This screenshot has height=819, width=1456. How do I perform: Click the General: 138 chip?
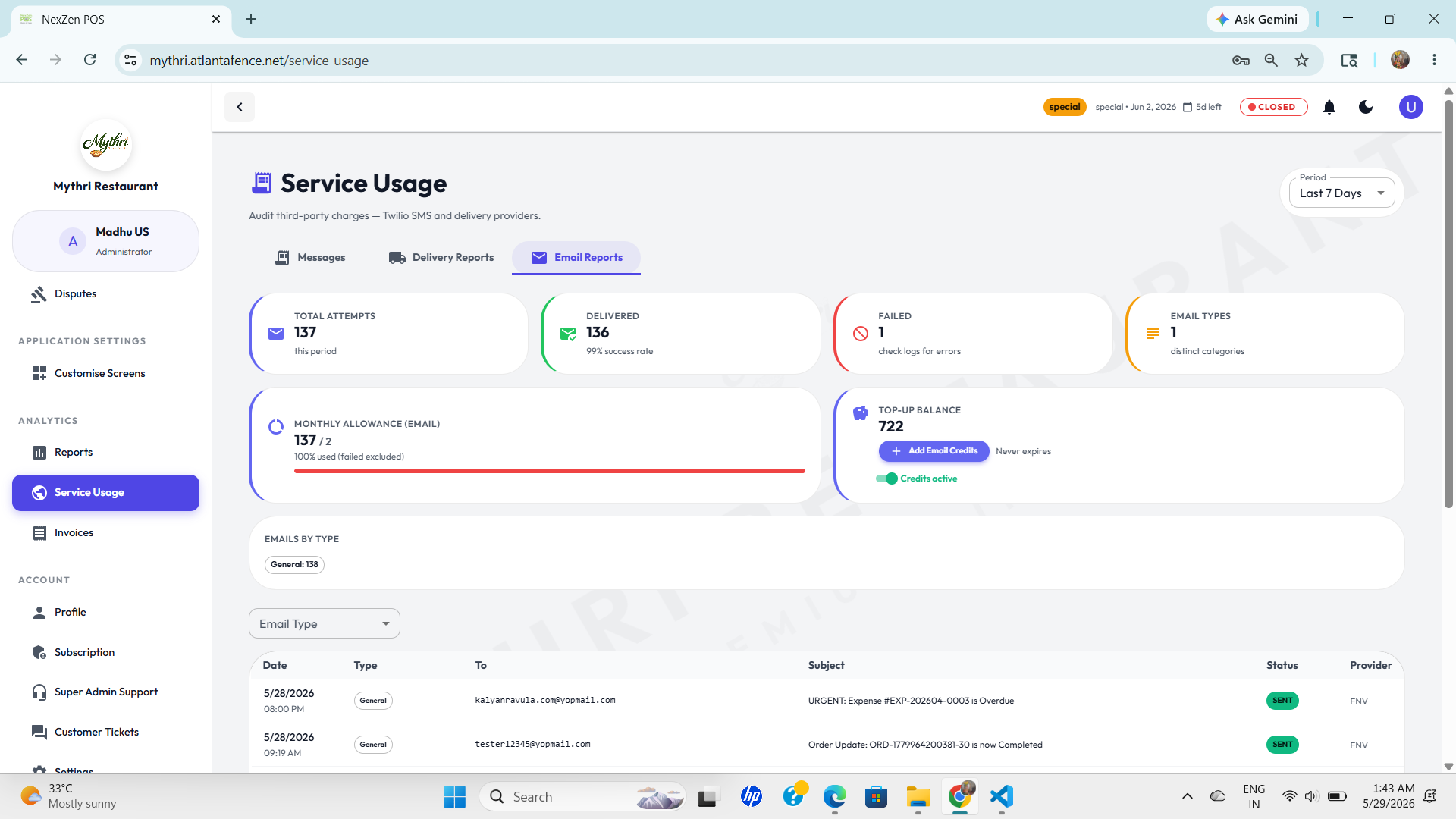pos(294,564)
